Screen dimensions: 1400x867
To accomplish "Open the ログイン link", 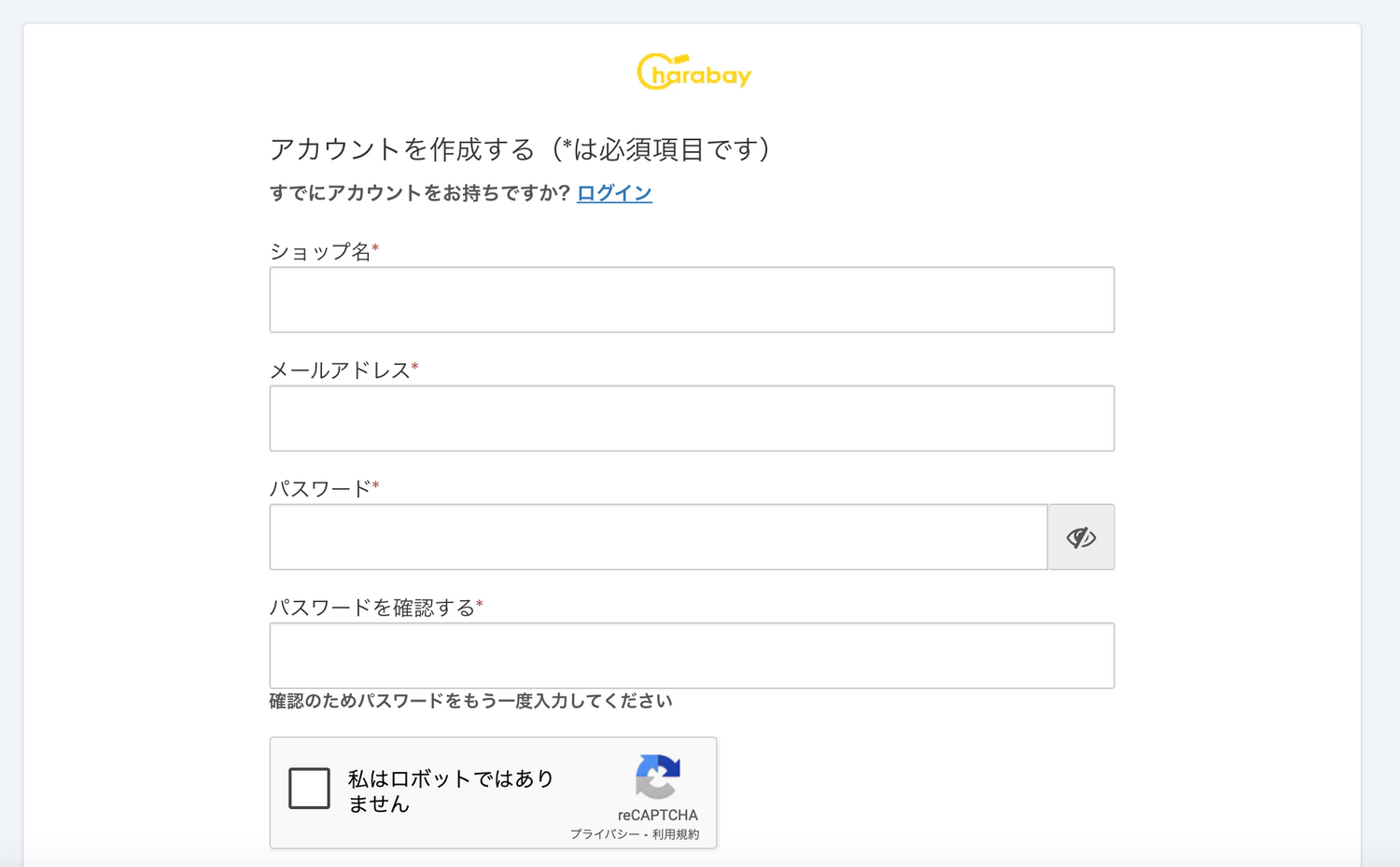I will click(614, 193).
